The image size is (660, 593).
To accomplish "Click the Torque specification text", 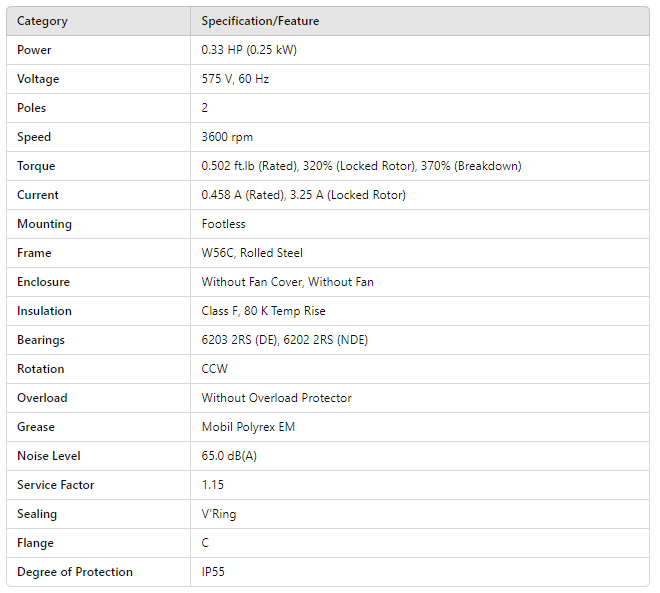I will point(361,166).
